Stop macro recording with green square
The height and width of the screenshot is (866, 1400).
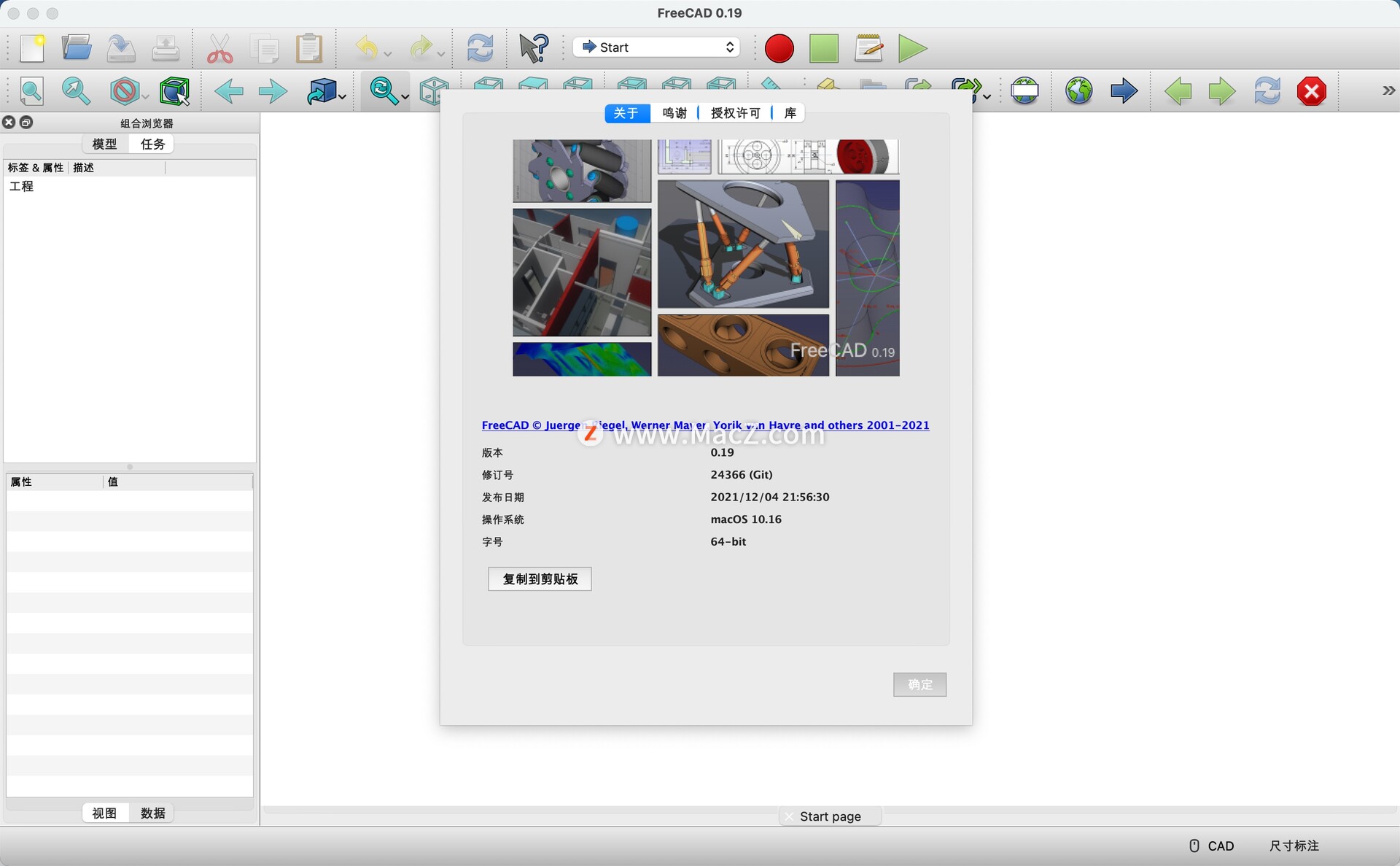click(x=824, y=48)
